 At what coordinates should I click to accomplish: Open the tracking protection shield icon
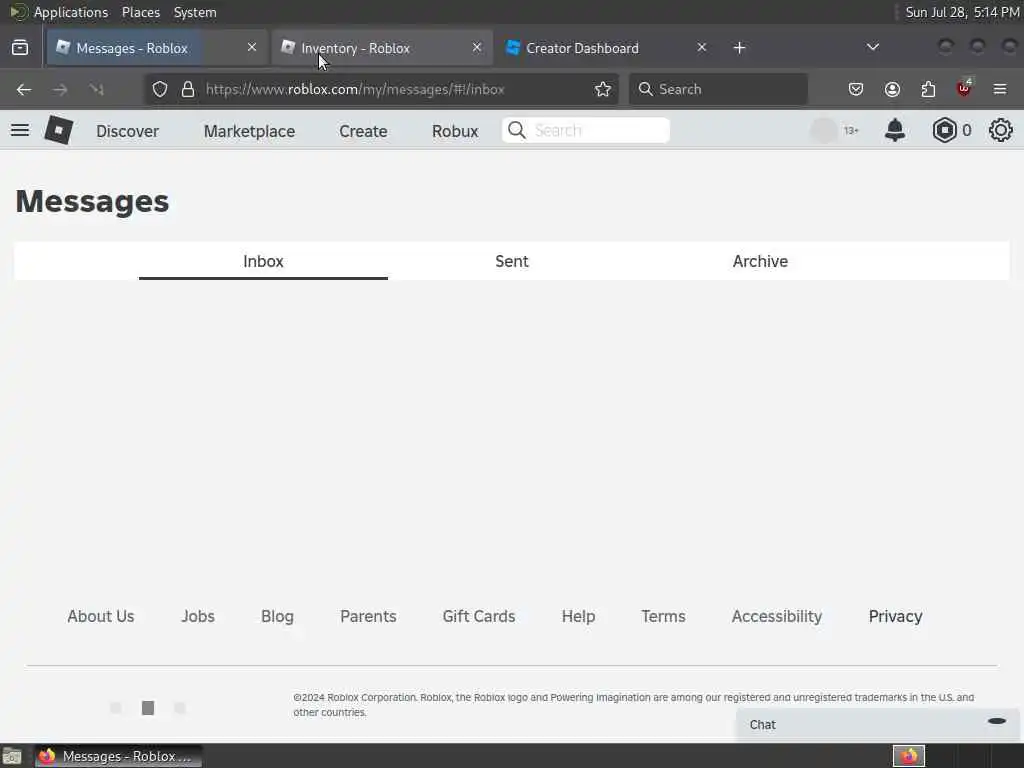[x=160, y=89]
